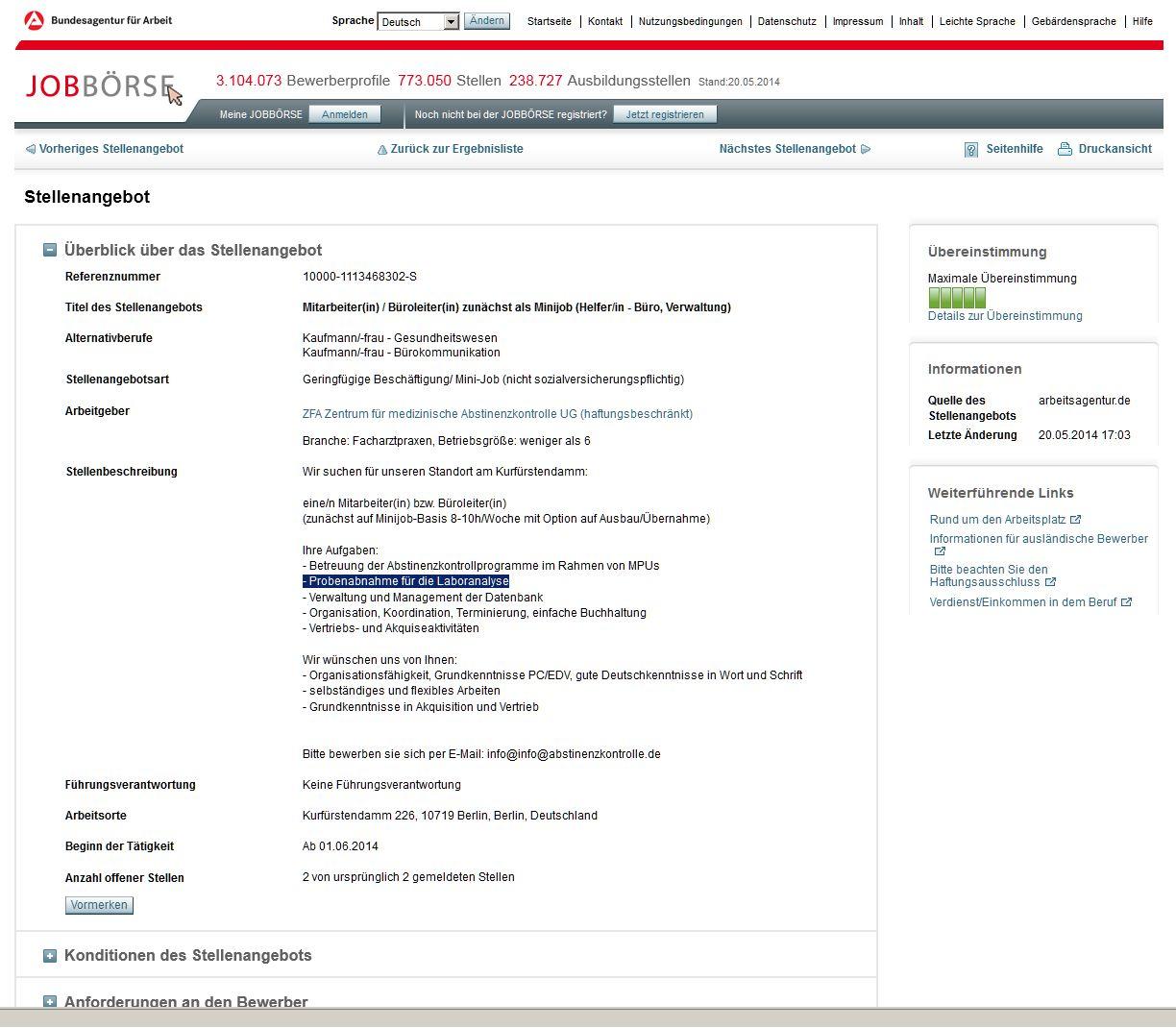
Task: Click the JOBBÖRSE logo
Action: coord(100,86)
